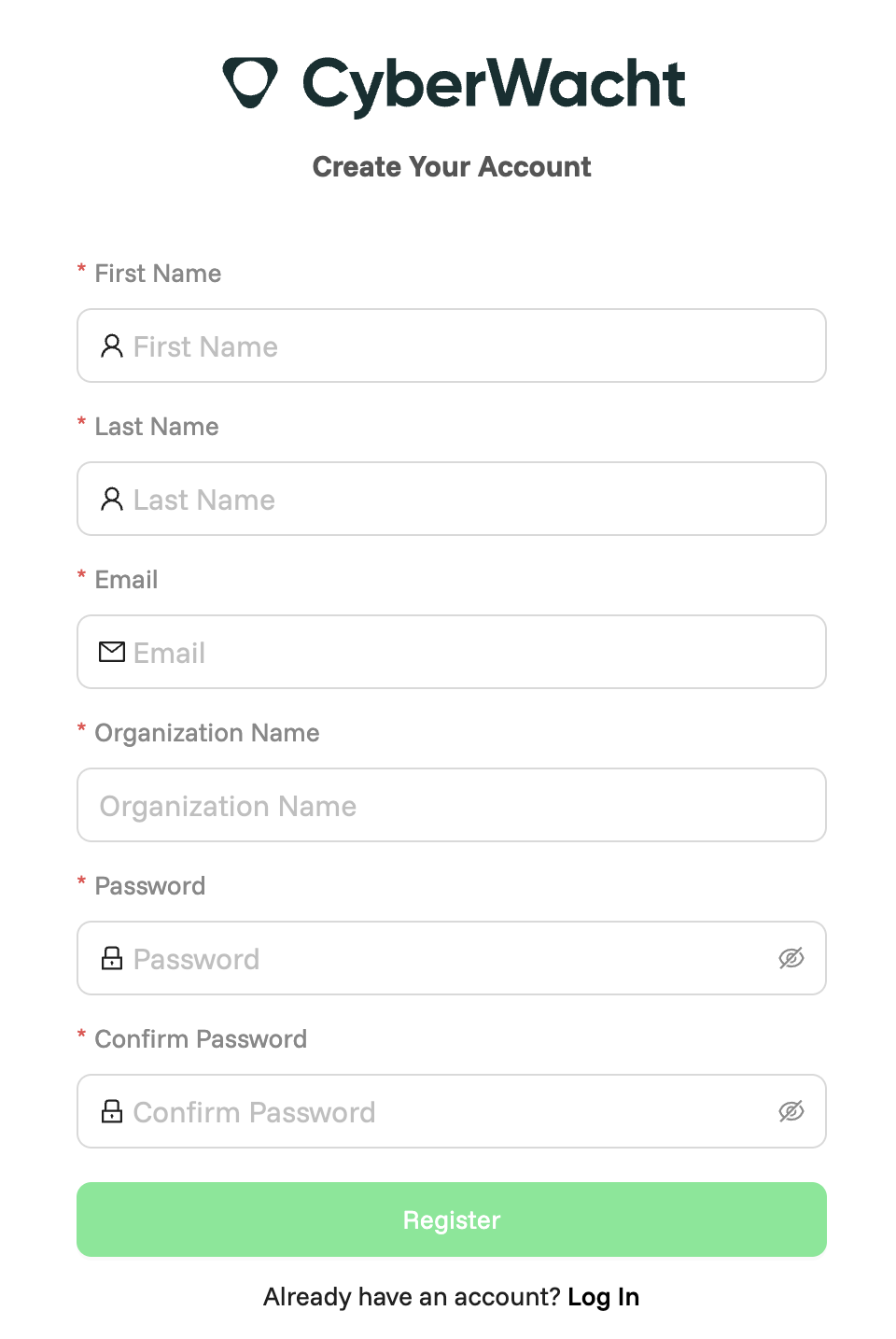Click the Confirm Password input box
The height and width of the screenshot is (1339, 896).
click(x=420, y=1111)
